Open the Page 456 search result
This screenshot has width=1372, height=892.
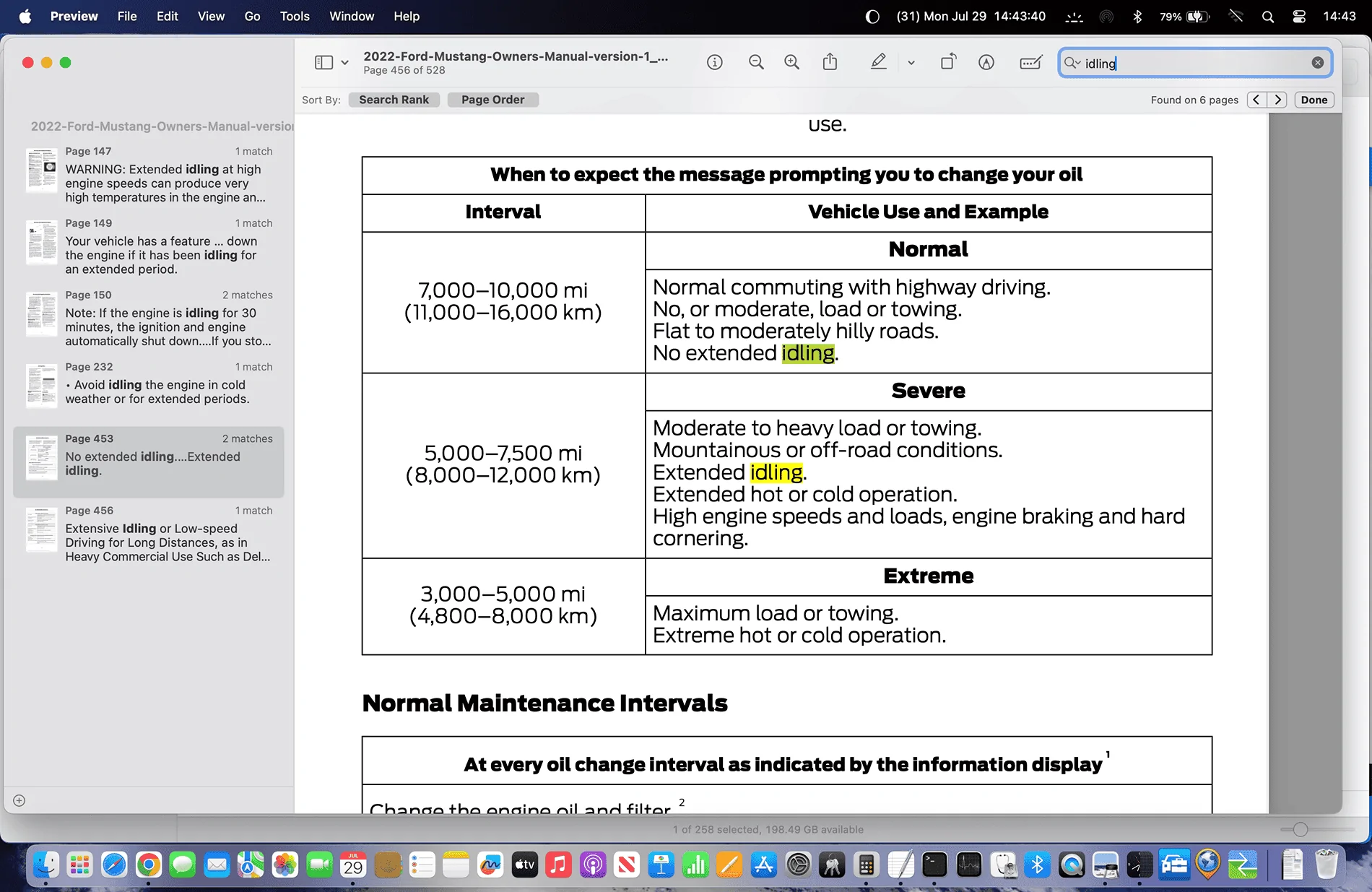pyautogui.click(x=149, y=534)
